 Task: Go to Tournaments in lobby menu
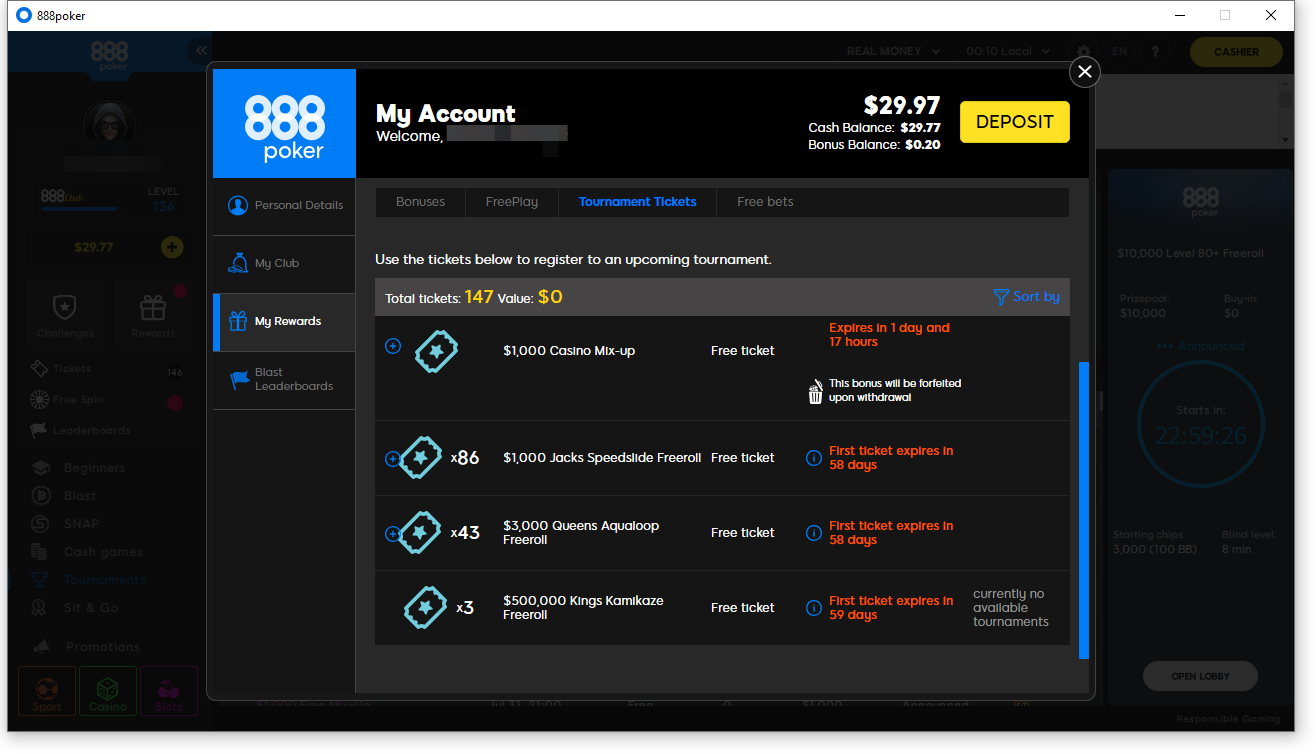[104, 580]
